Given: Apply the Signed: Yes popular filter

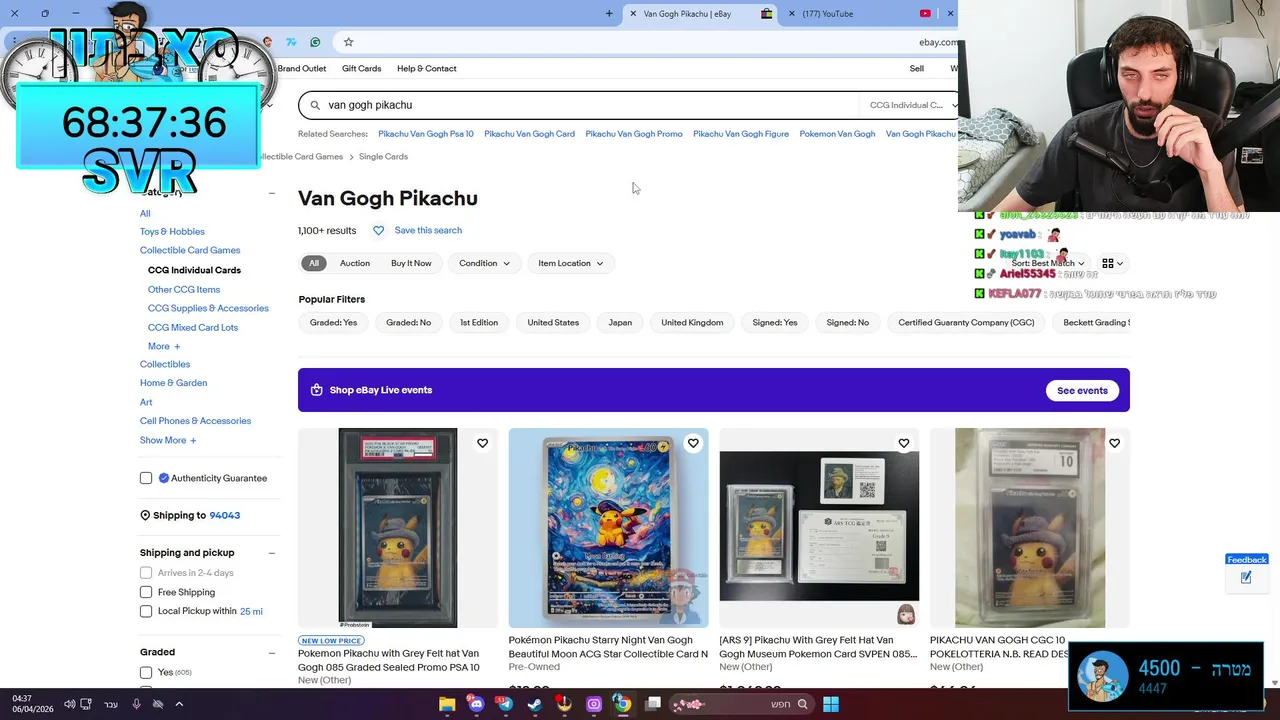Looking at the screenshot, I should (x=775, y=322).
